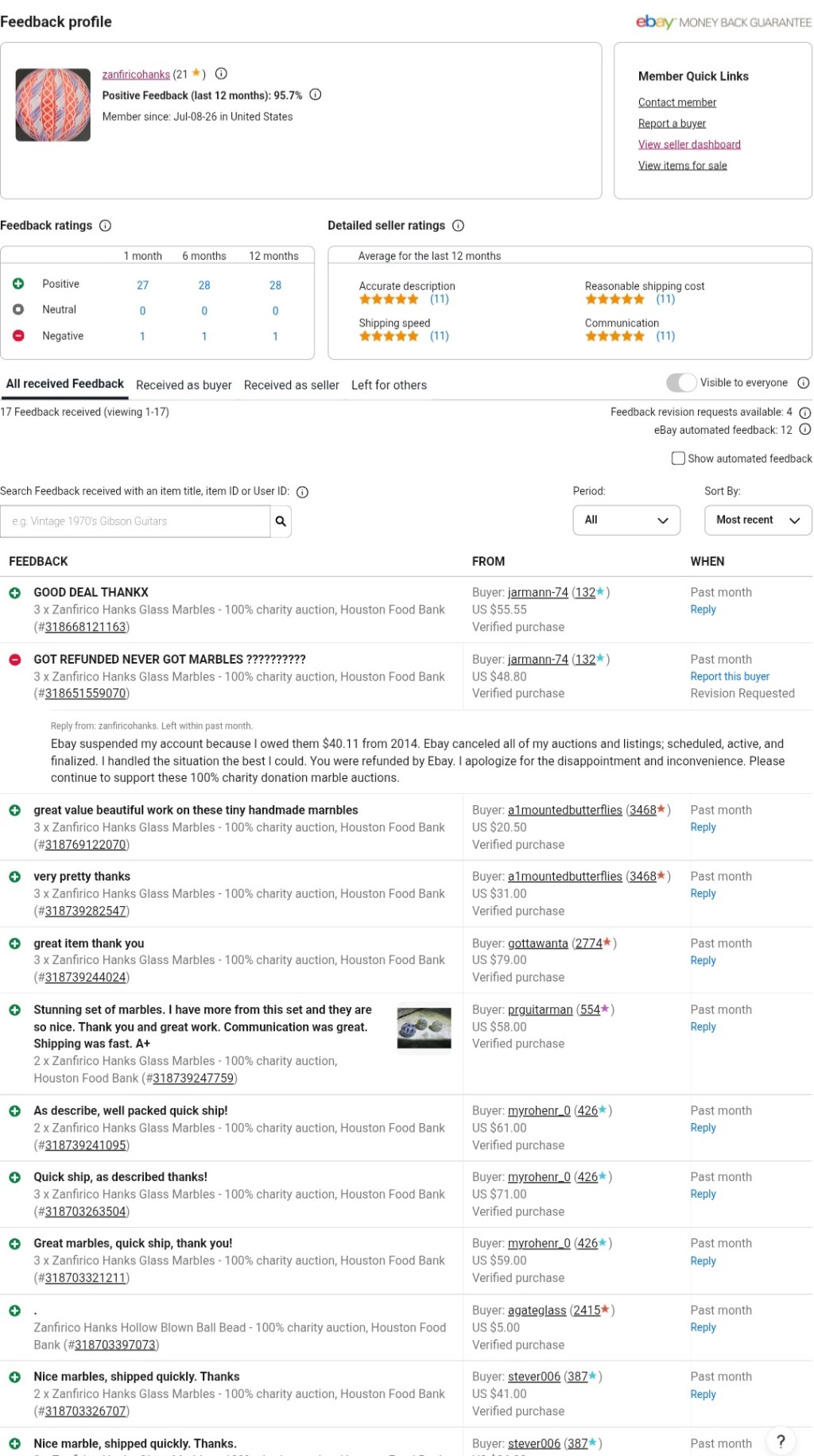Viewport: 814px width, 1456px height.
Task: Open the Left for others tab
Action: (x=389, y=385)
